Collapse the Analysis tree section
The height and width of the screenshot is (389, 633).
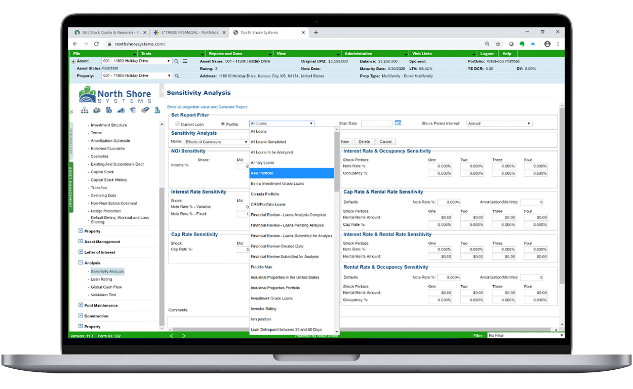(x=80, y=262)
